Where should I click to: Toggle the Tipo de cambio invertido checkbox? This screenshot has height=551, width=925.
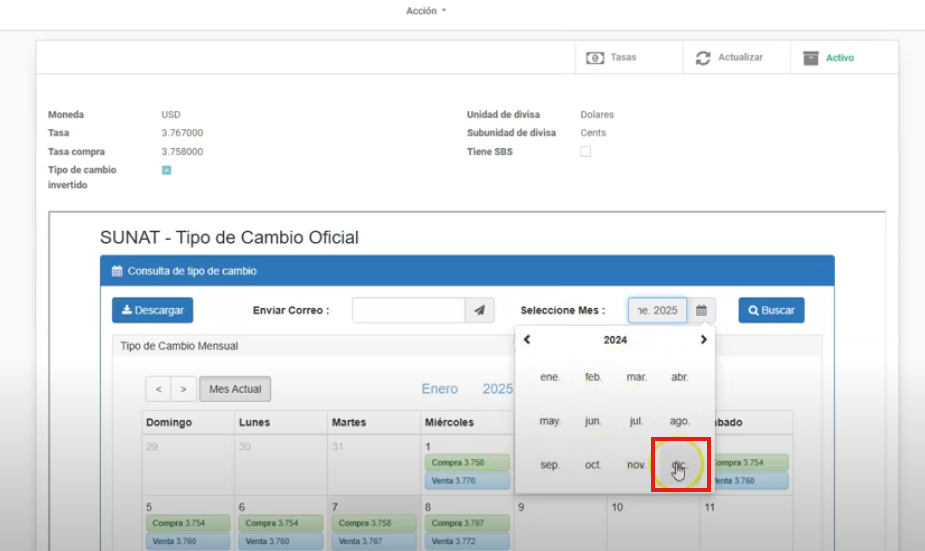tap(166, 170)
